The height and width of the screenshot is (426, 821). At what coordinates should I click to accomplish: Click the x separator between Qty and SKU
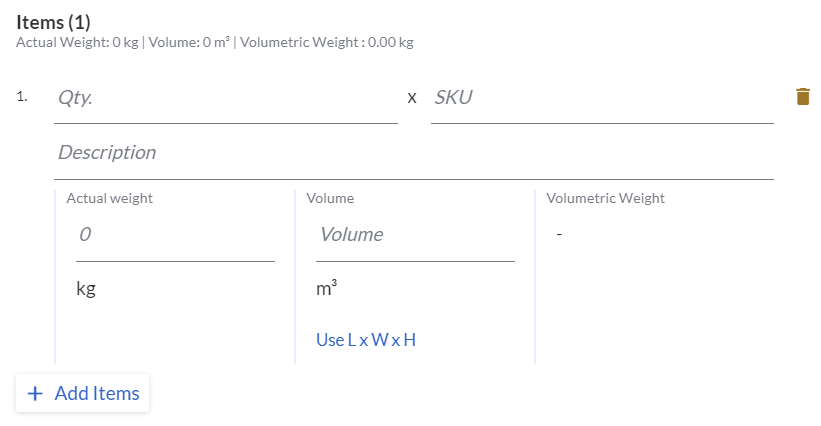(x=412, y=98)
